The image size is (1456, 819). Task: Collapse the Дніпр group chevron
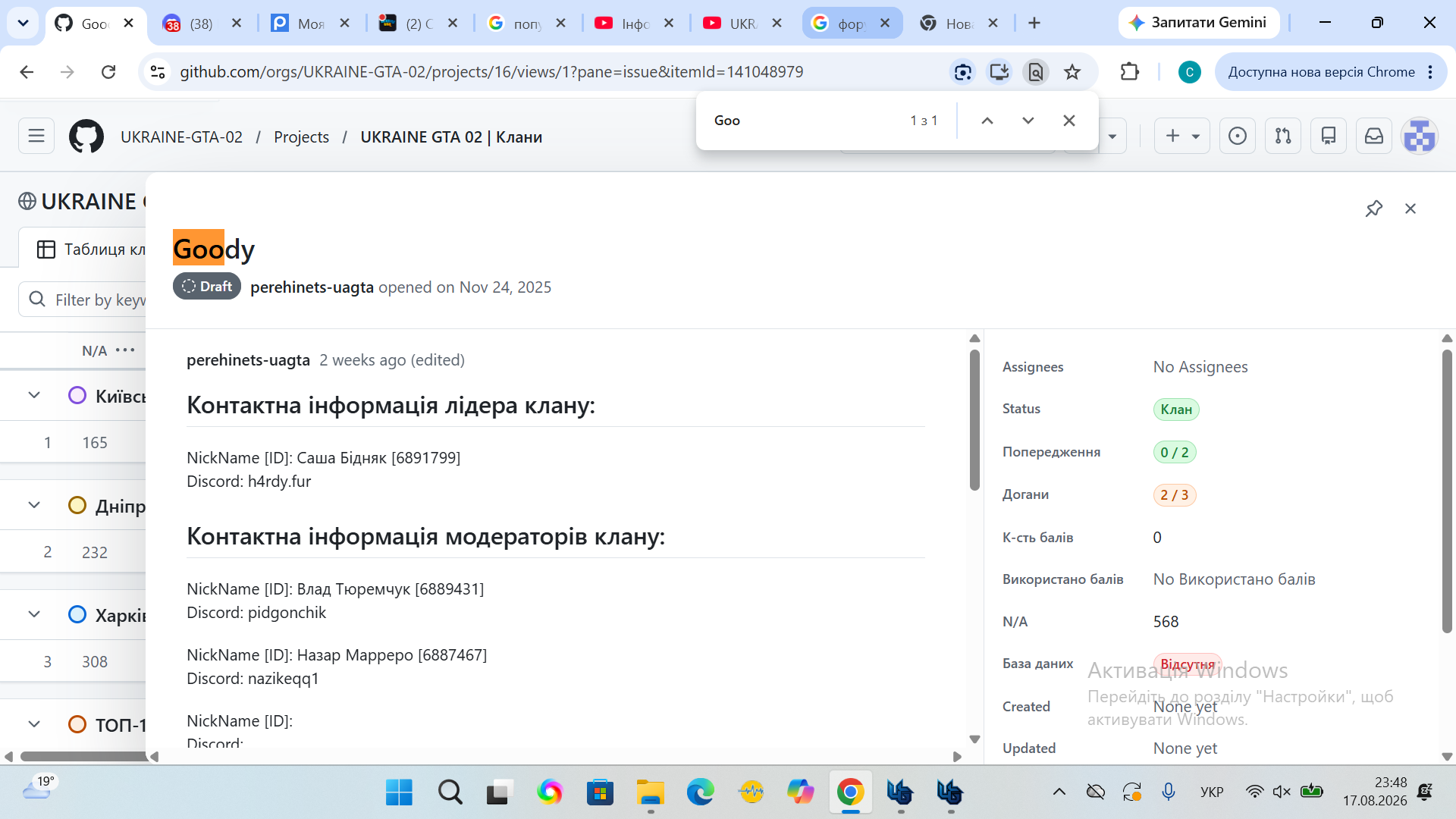[x=34, y=505]
